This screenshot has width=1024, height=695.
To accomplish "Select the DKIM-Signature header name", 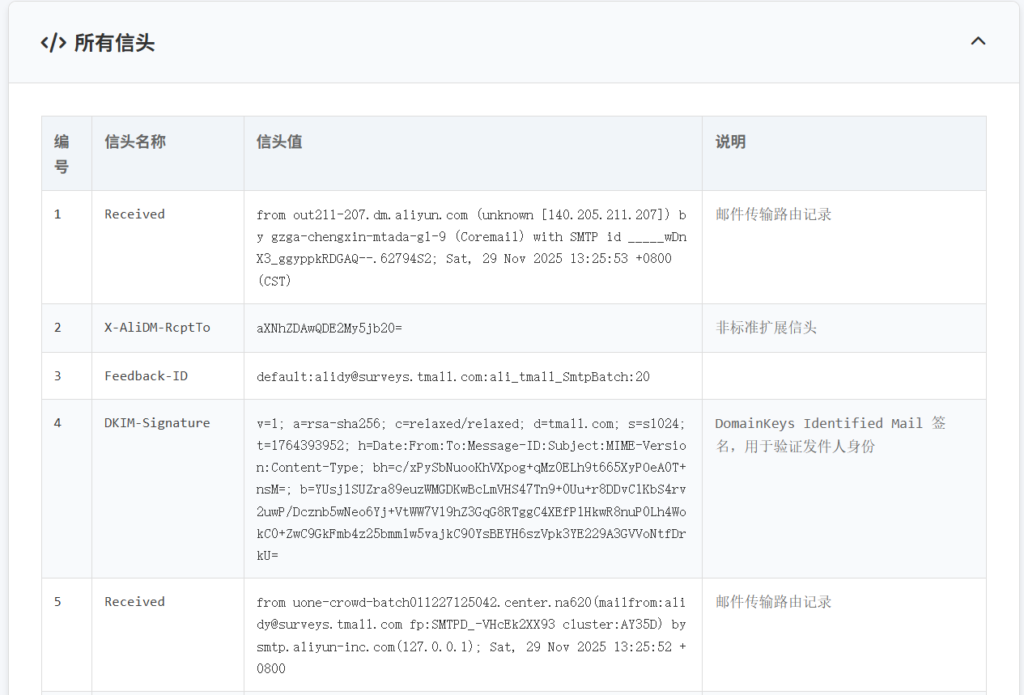I will point(157,423).
